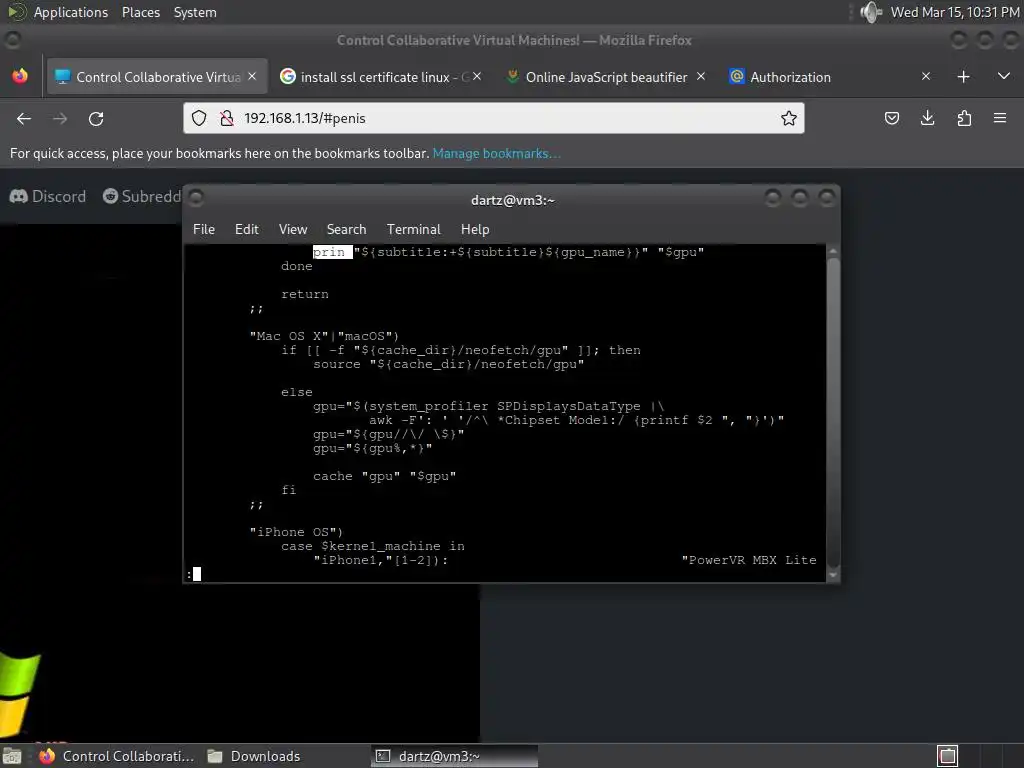Open the Discord link on the page
The image size is (1024, 768).
coord(48,197)
